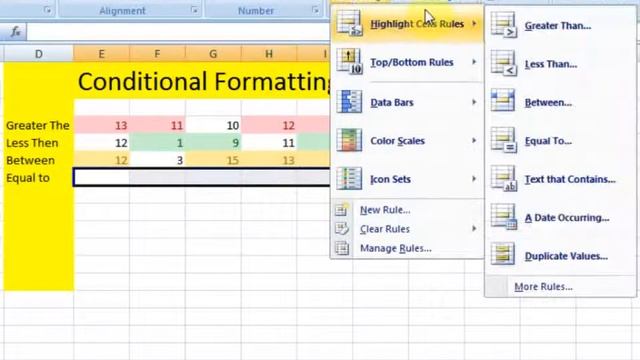Select Less Than... rule option

pyautogui.click(x=560, y=64)
